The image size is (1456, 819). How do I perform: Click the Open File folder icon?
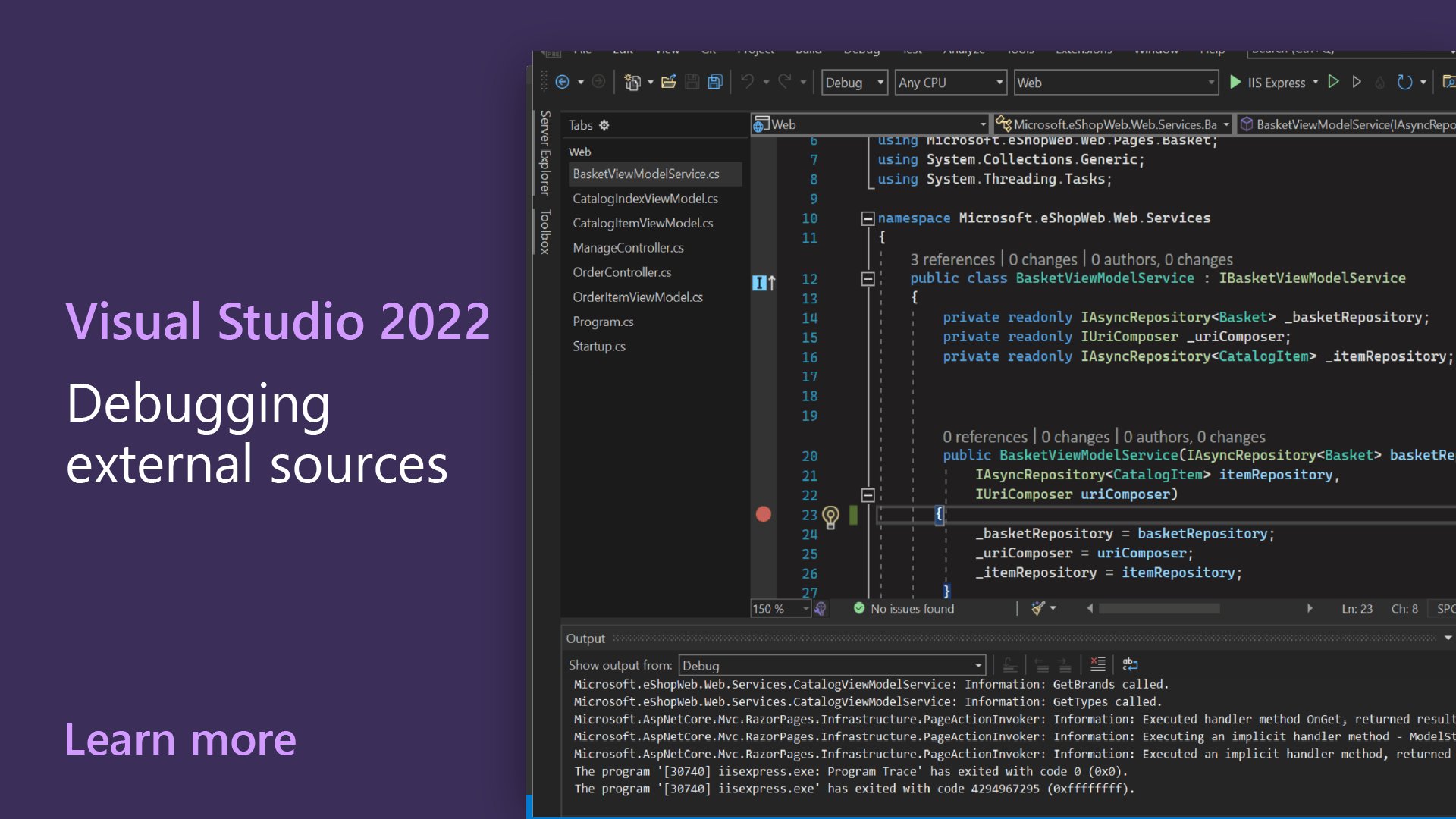point(668,83)
